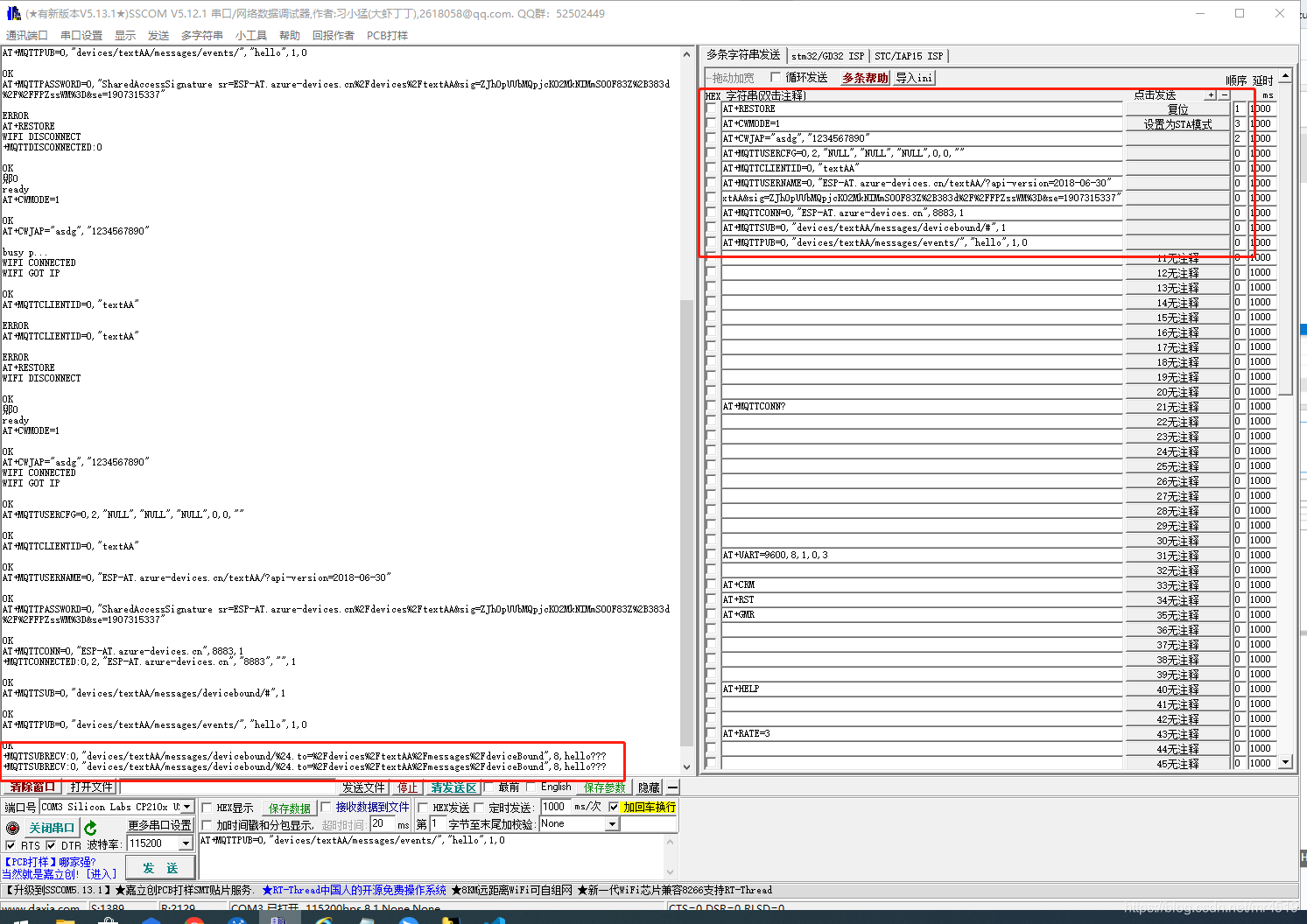Open 当然就是嘉立创 [进入] link
Image resolution: width=1307 pixels, height=924 pixels.
click(x=59, y=874)
